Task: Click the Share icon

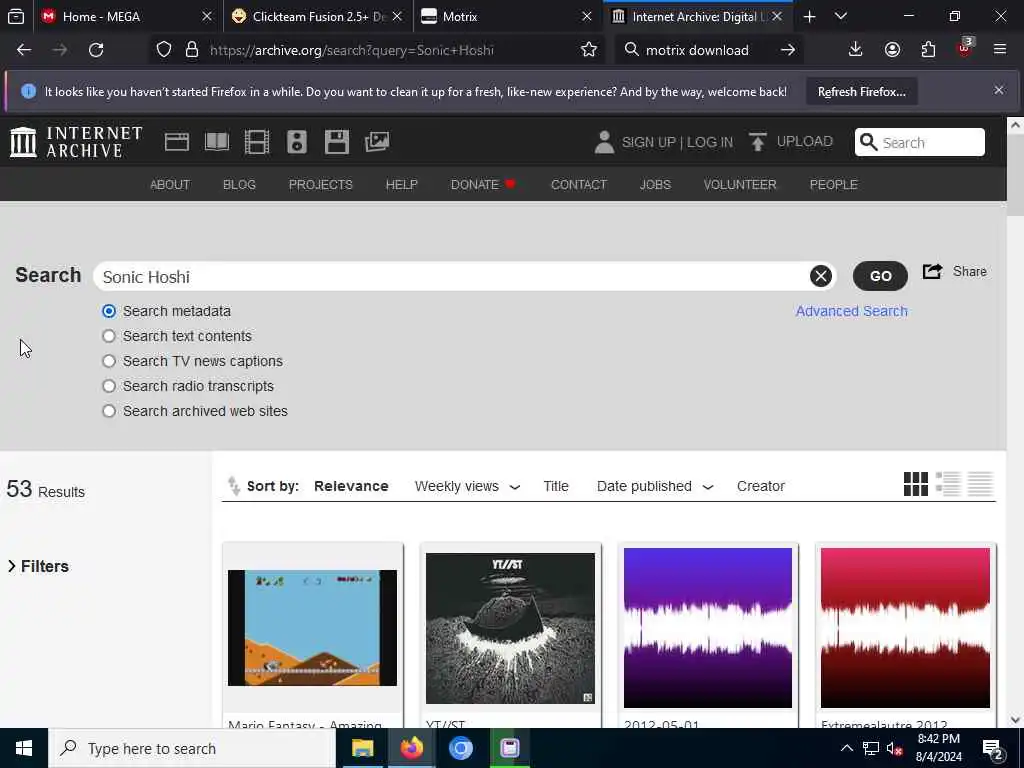Action: pos(932,271)
